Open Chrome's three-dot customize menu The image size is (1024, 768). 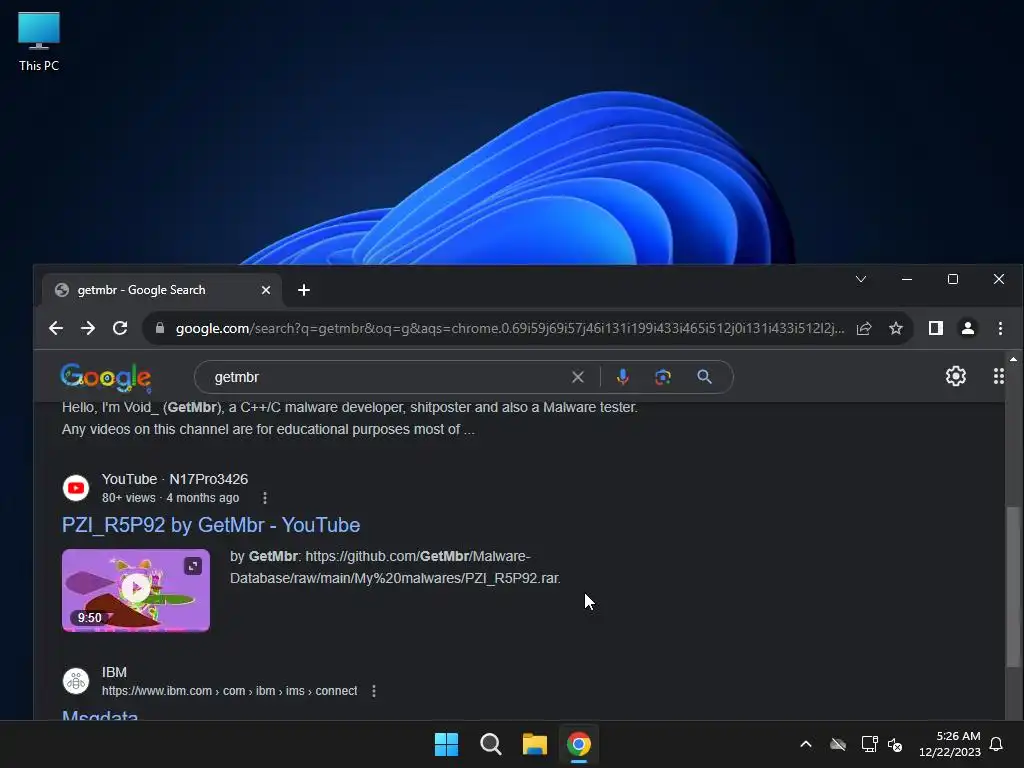tap(1000, 328)
